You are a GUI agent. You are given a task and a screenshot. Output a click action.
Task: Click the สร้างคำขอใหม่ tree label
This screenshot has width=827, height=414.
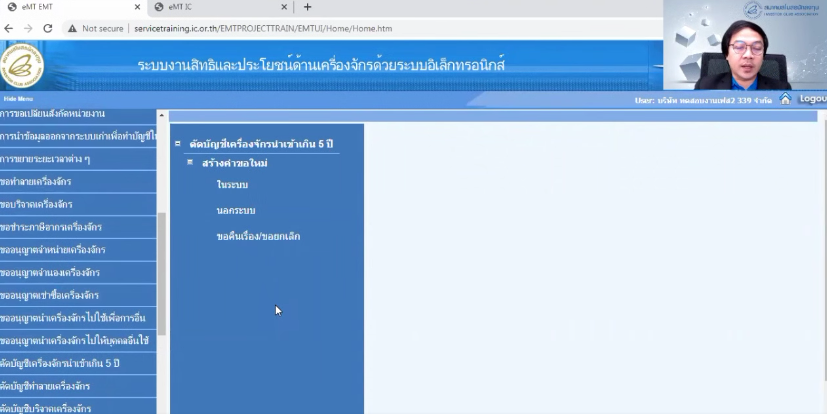235,163
